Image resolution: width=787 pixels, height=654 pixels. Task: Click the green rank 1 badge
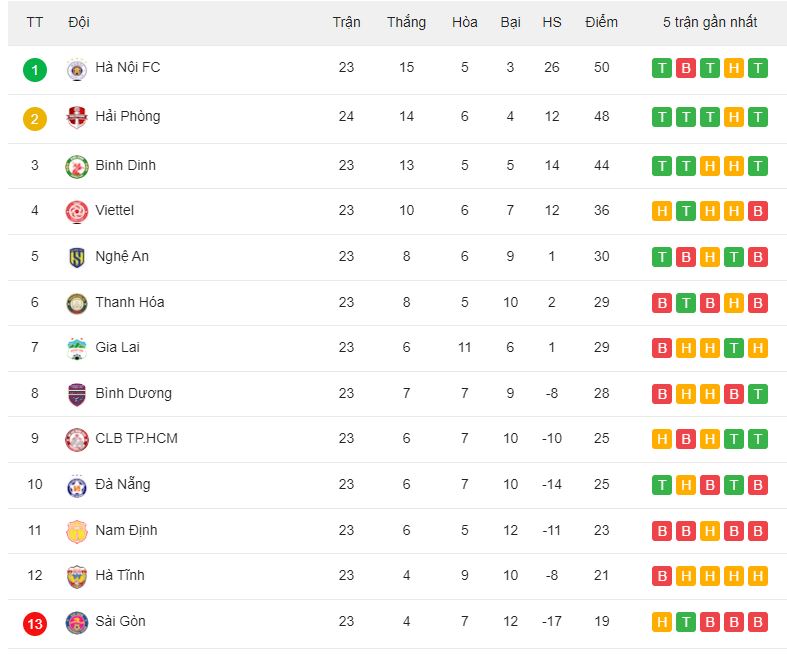point(35,70)
